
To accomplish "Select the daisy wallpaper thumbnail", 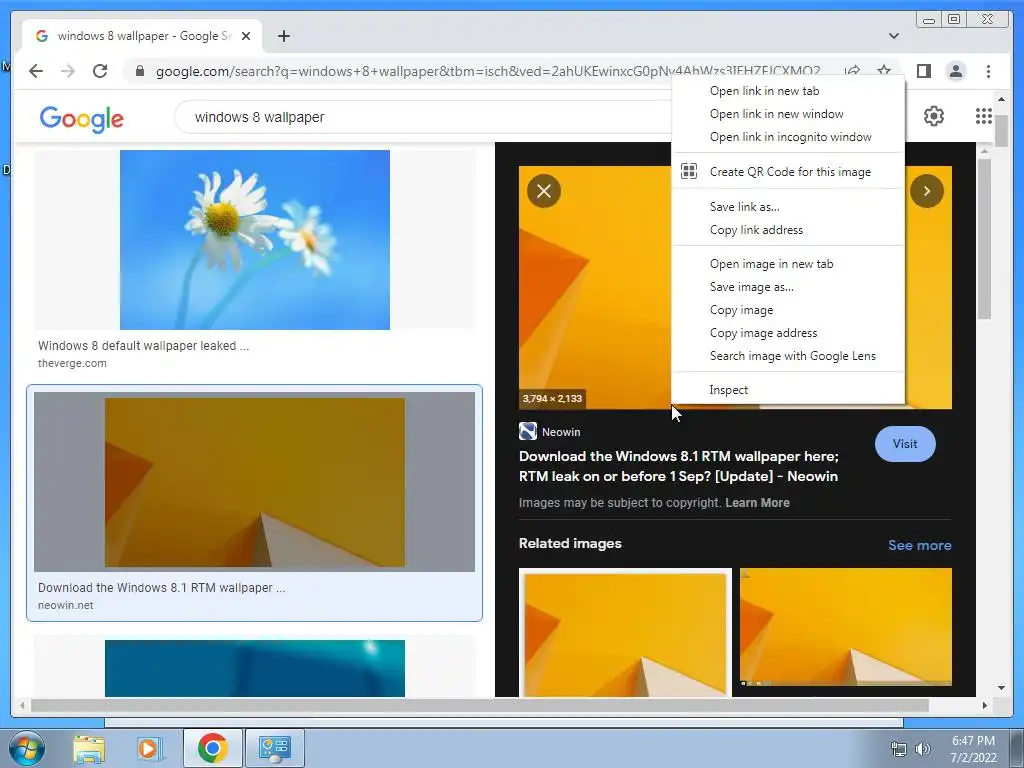I will [x=255, y=240].
